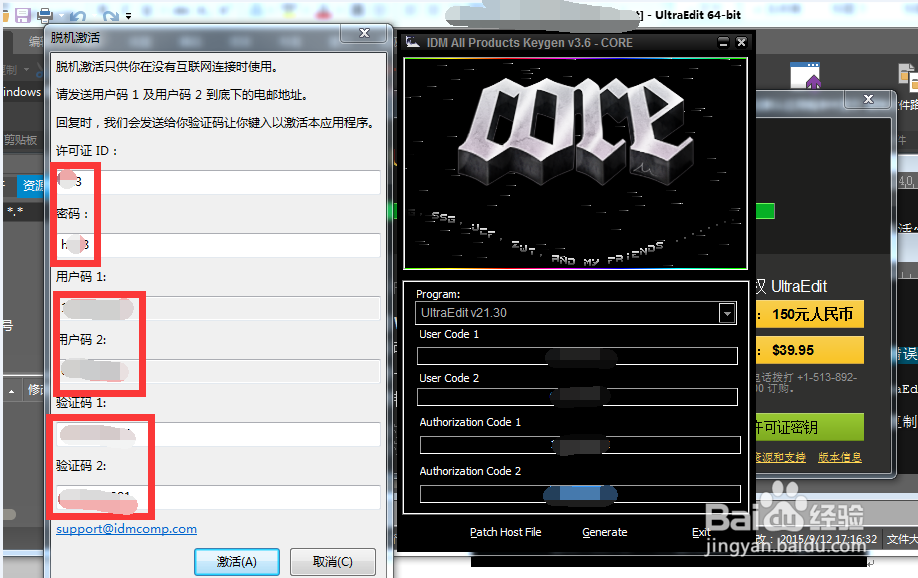The image size is (918, 578).
Task: Click the Print icon in UltraEdit toolbar
Action: pyautogui.click(x=45, y=15)
